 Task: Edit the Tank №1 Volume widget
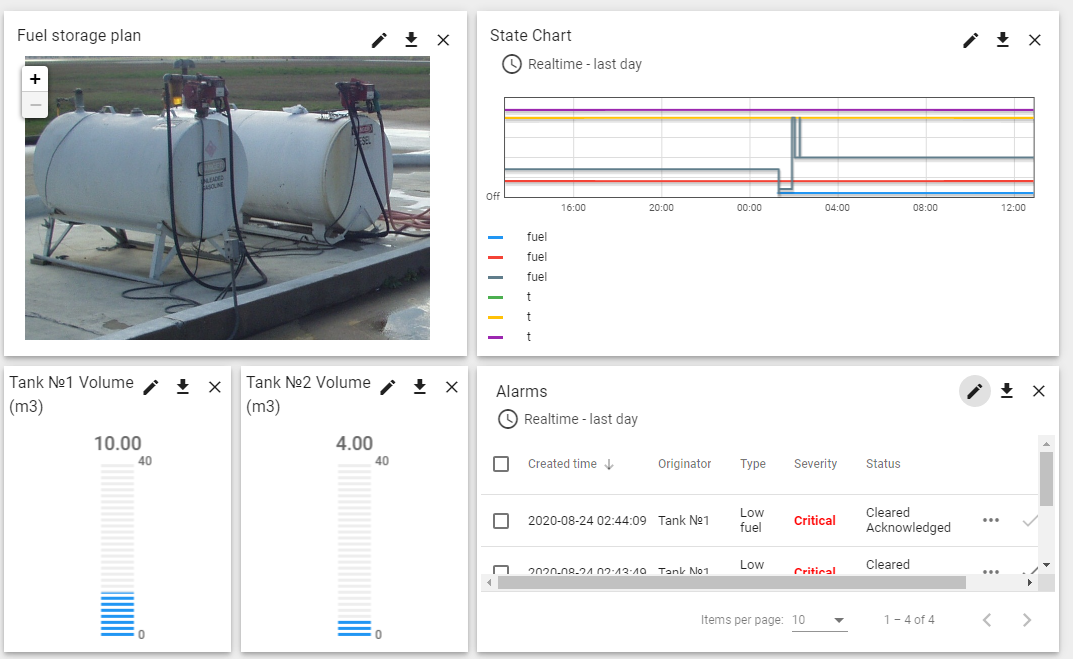[x=151, y=387]
